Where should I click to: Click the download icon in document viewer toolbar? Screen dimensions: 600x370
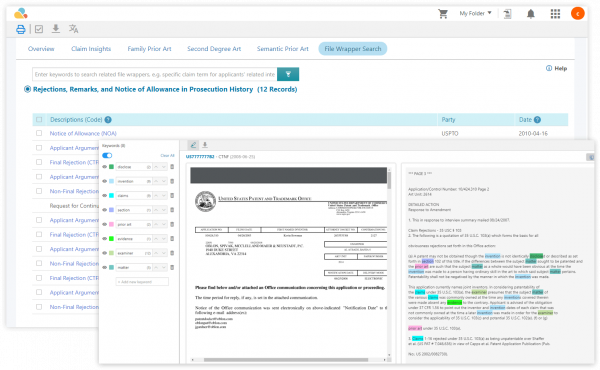pos(205,145)
